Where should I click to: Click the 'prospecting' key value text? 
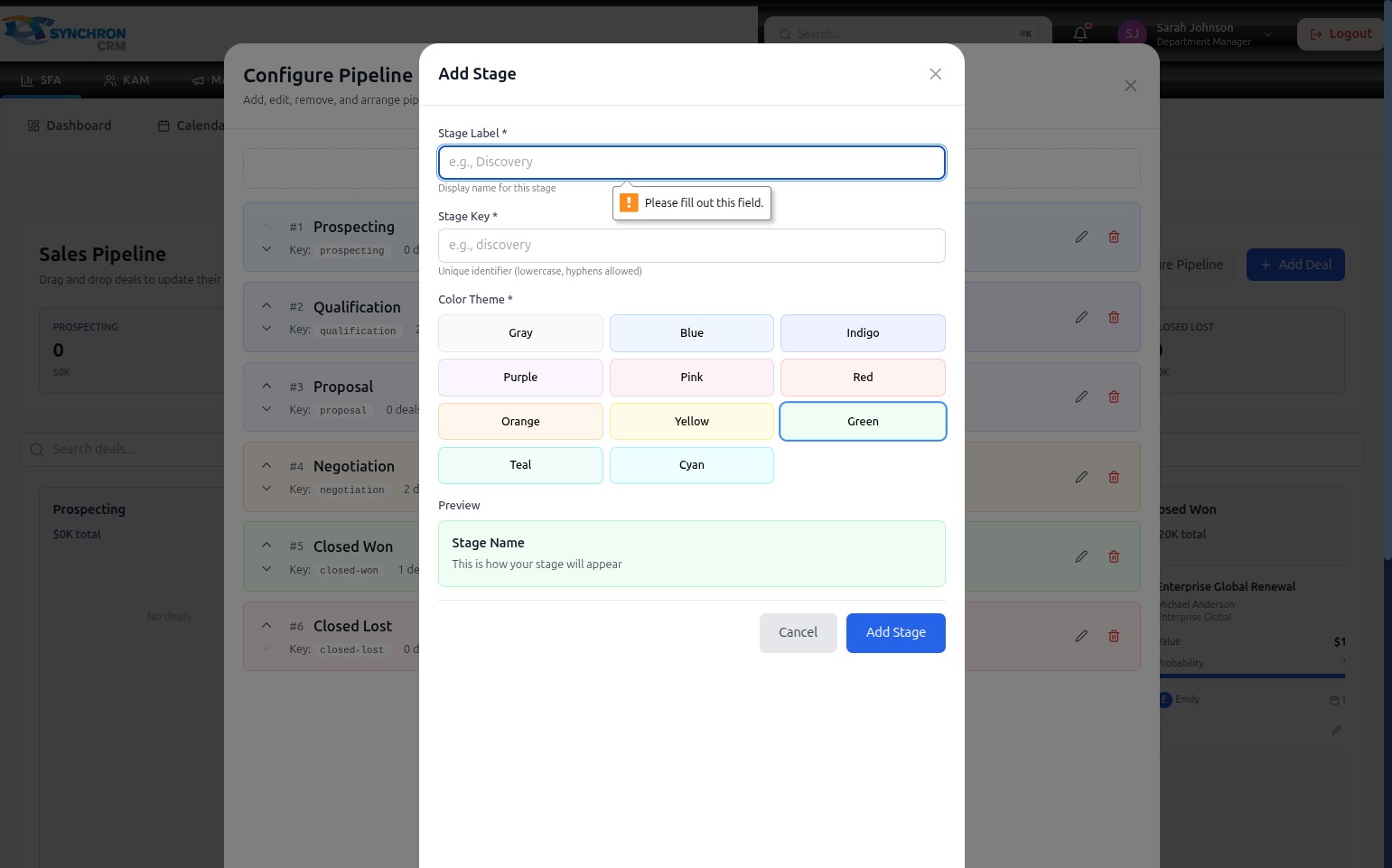pyautogui.click(x=352, y=251)
